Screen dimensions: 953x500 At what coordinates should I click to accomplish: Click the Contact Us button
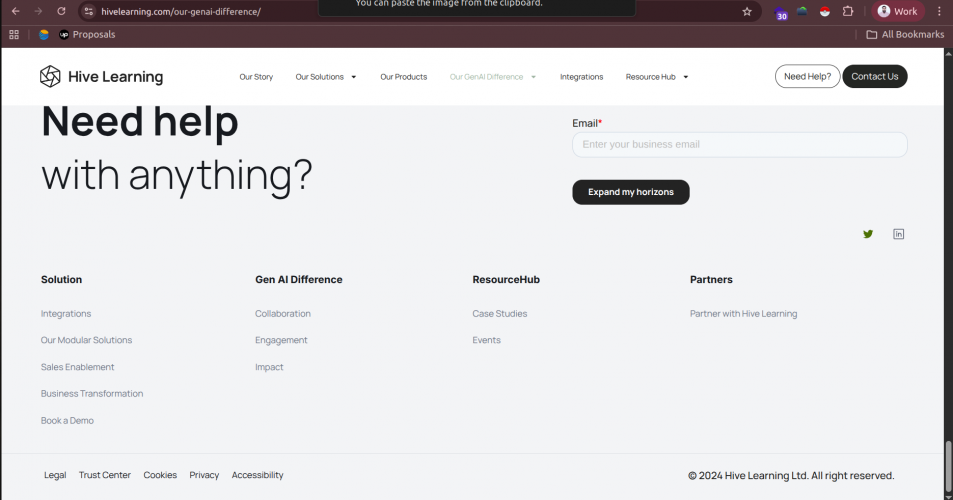pyautogui.click(x=875, y=77)
